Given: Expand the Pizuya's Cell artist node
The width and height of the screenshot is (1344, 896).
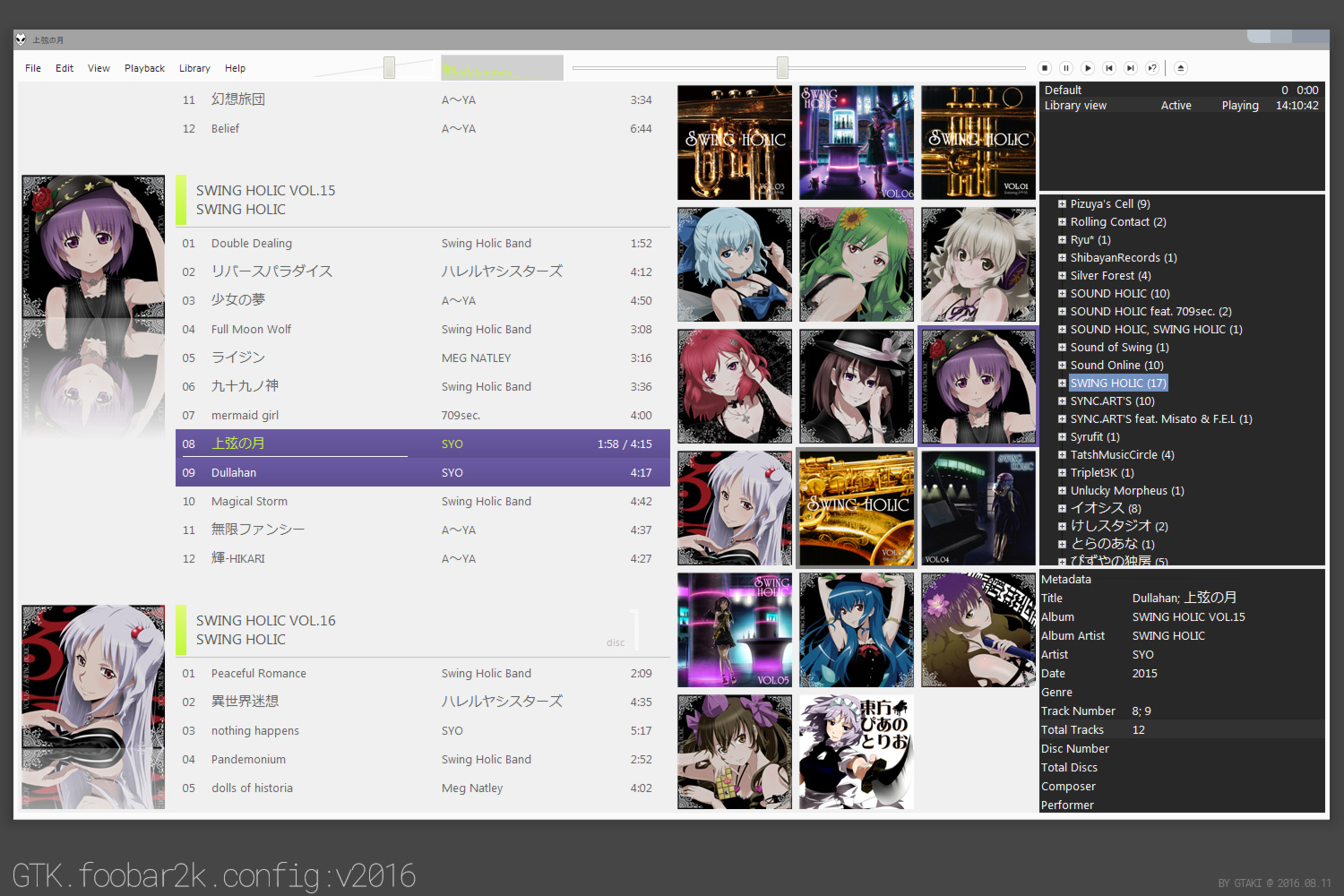Looking at the screenshot, I should [1062, 204].
